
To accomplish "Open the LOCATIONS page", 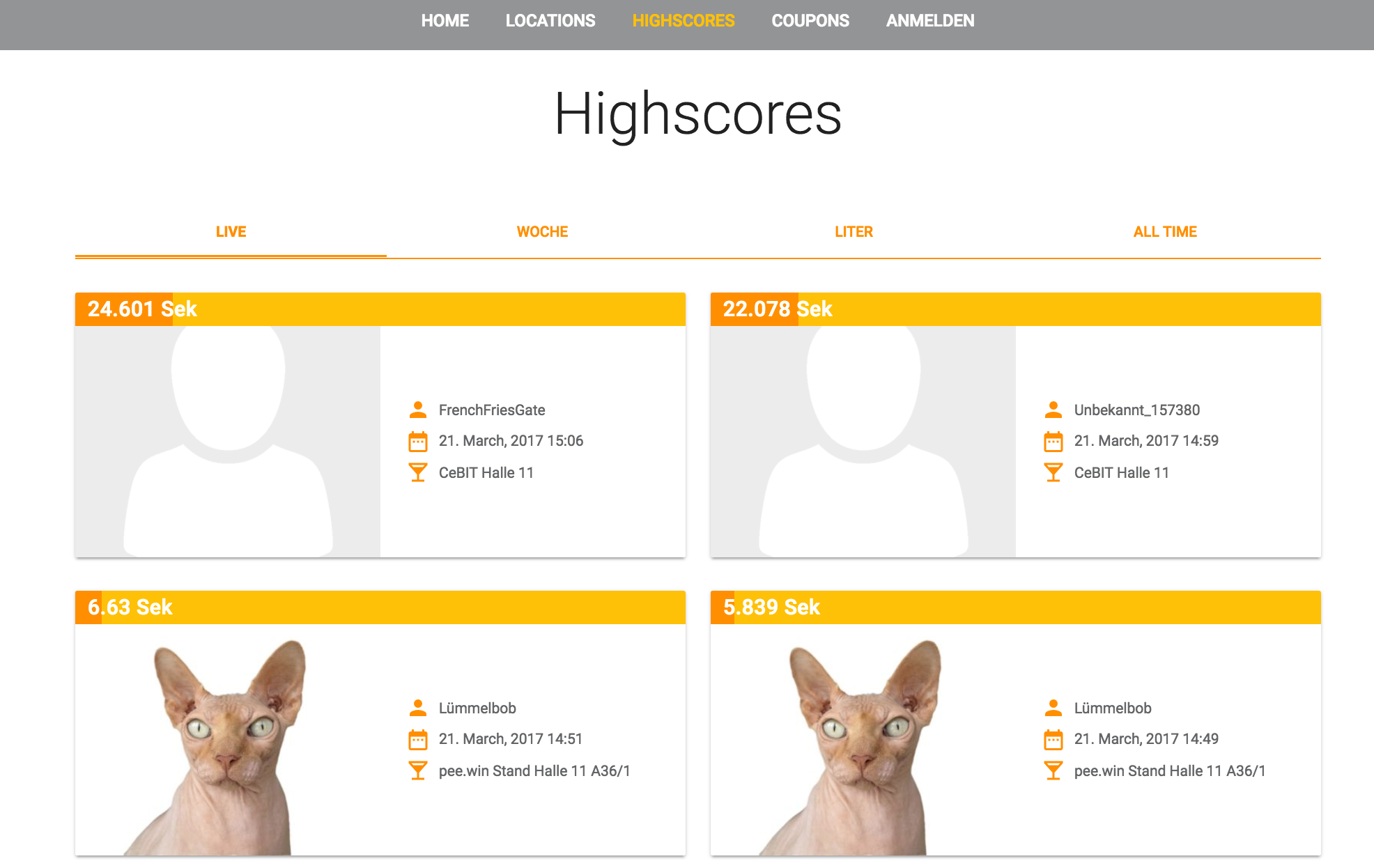I will pos(550,21).
